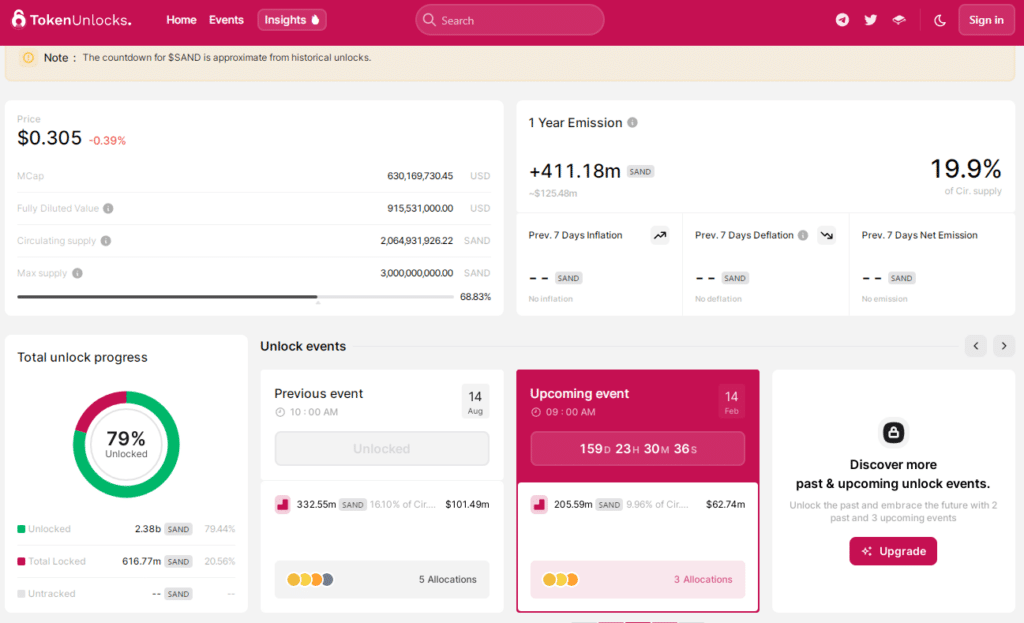Click the search magnifier icon
The image size is (1024, 623).
click(429, 20)
